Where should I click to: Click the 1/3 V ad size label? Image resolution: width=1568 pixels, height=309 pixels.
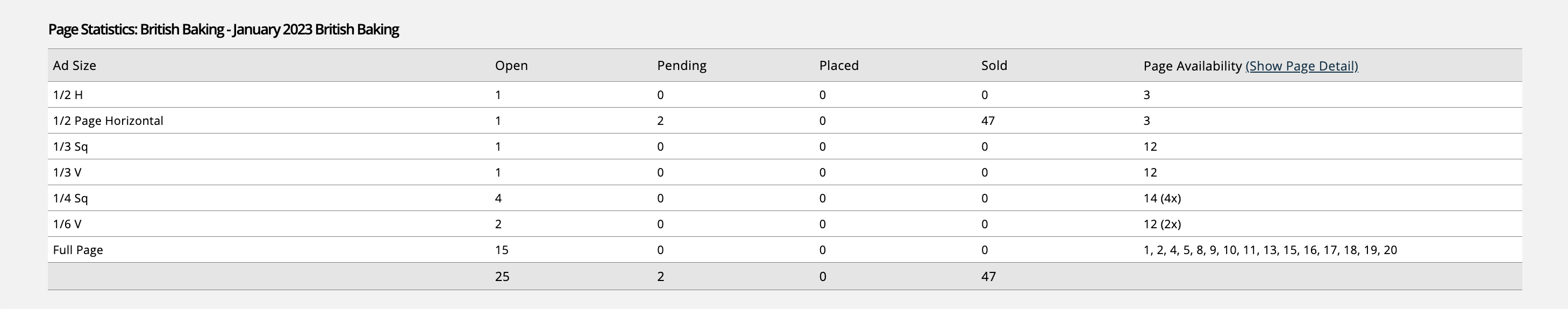click(x=67, y=172)
